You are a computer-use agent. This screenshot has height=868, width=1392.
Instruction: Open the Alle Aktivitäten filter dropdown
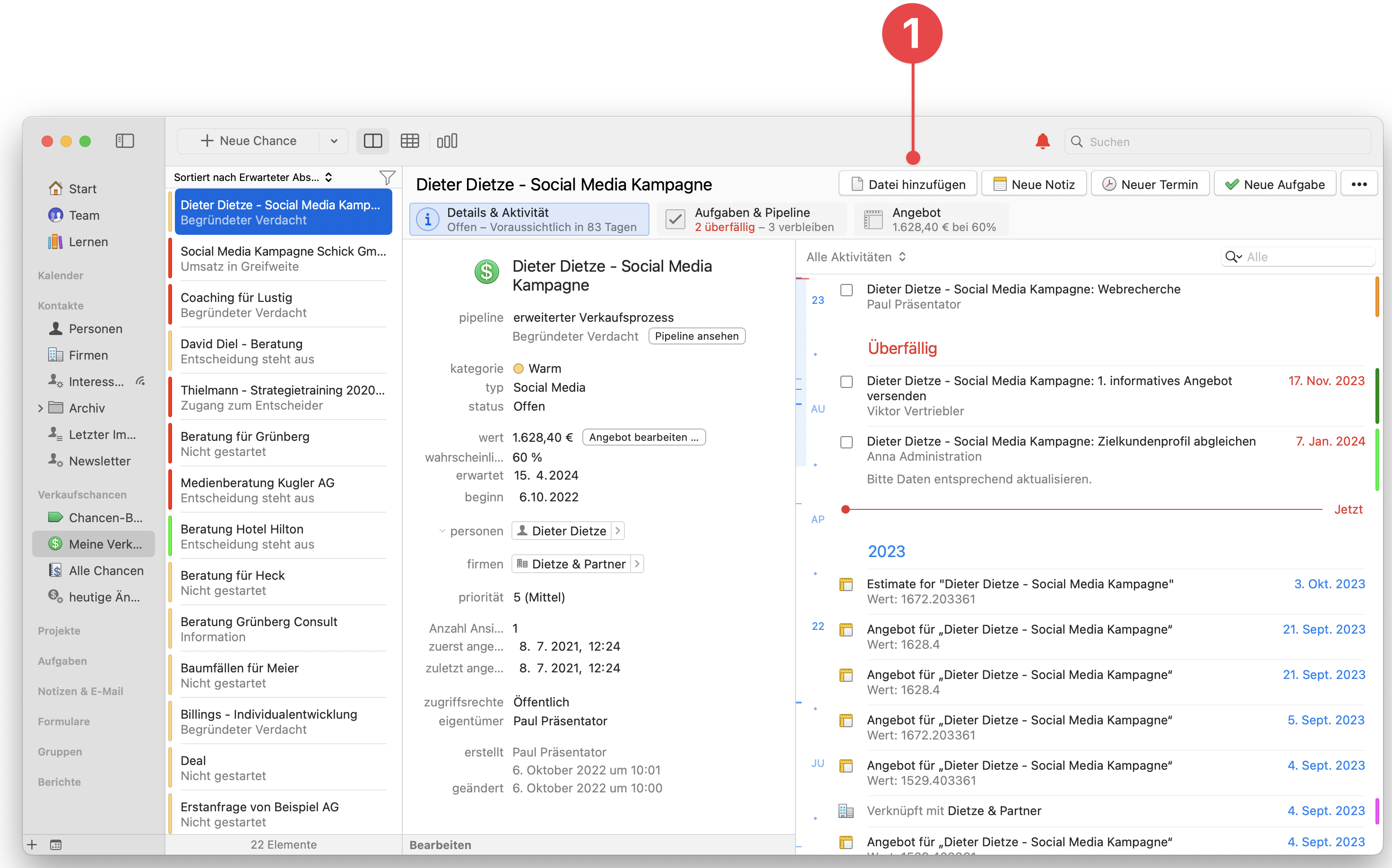click(856, 257)
